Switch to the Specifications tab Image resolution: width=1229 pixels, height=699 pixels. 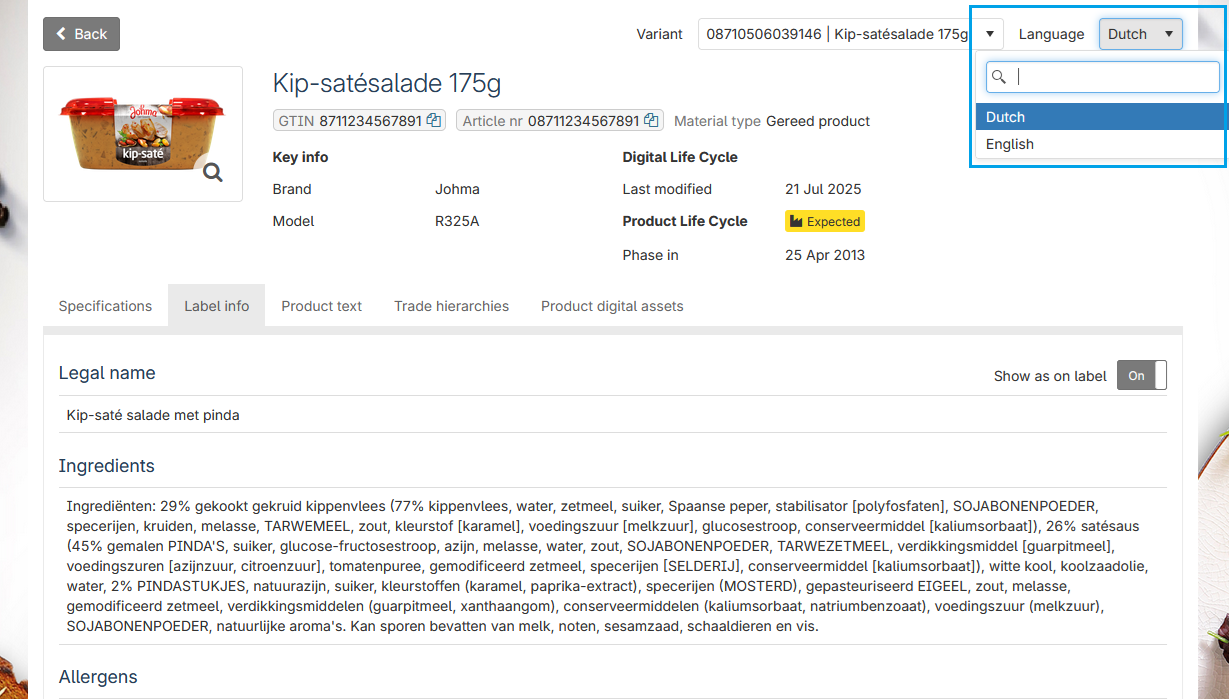[105, 306]
